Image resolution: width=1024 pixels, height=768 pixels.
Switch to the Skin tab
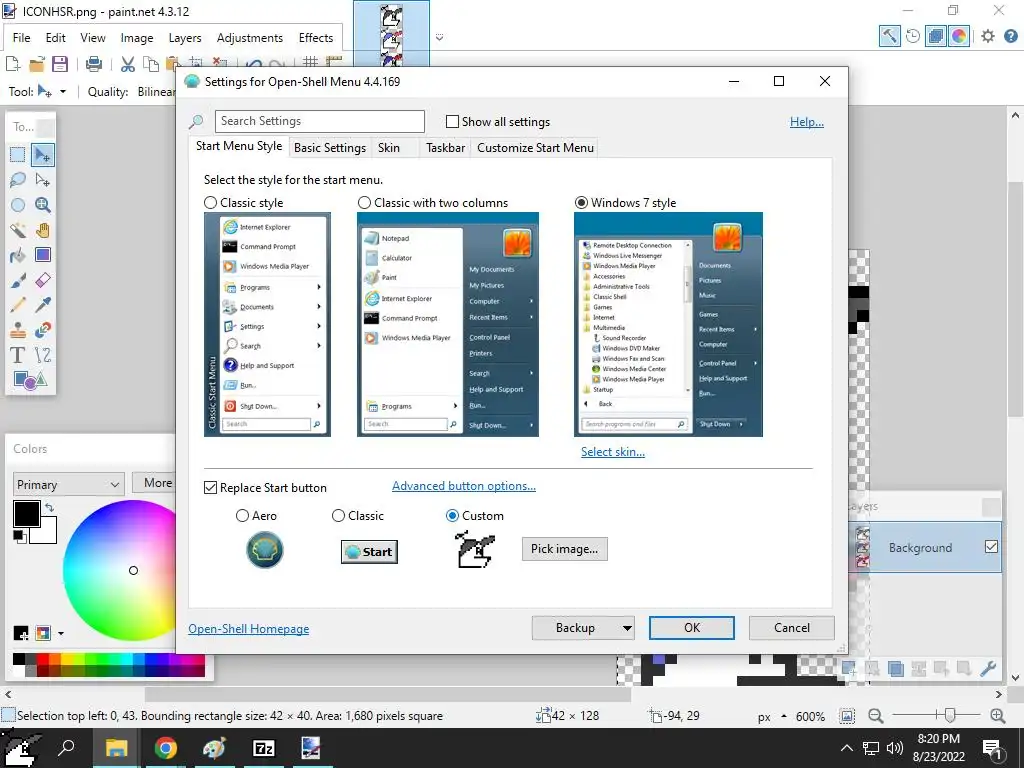tap(389, 148)
